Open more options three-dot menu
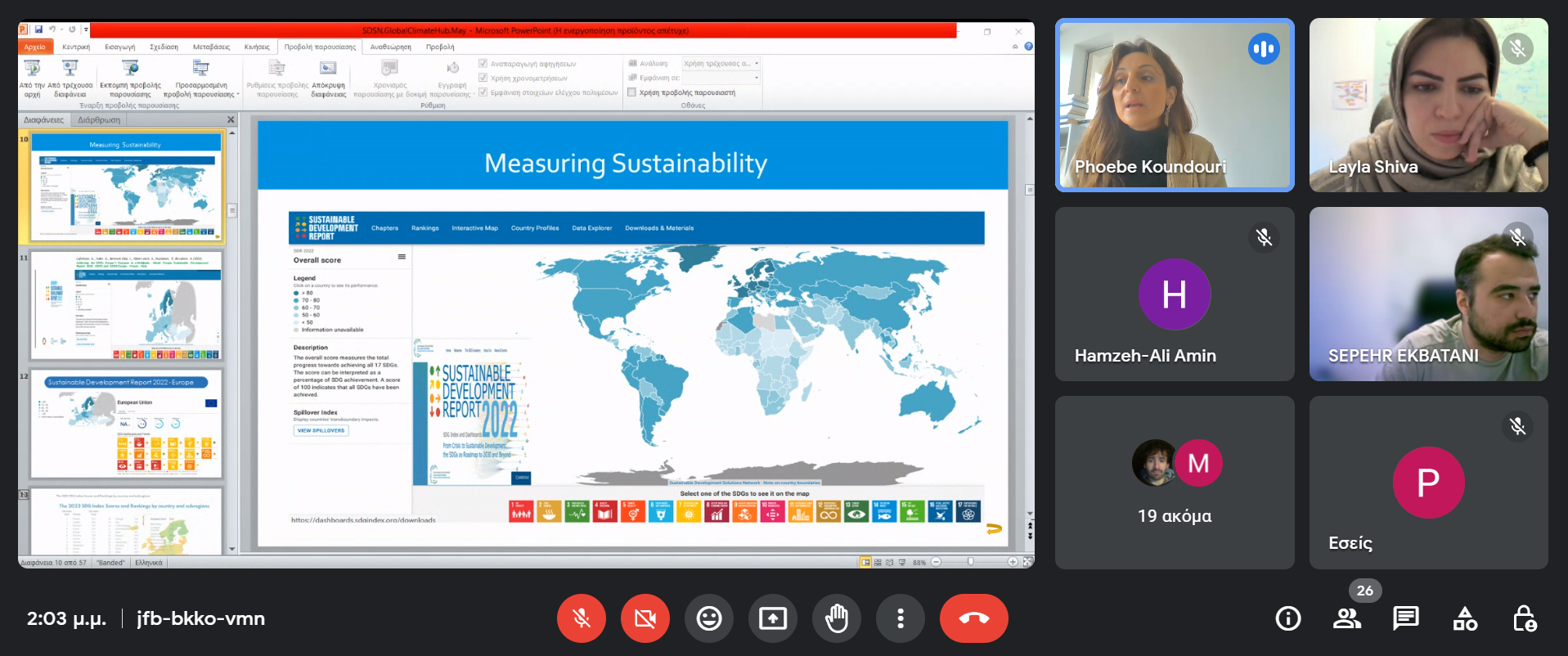This screenshot has height=656, width=1568. point(900,618)
